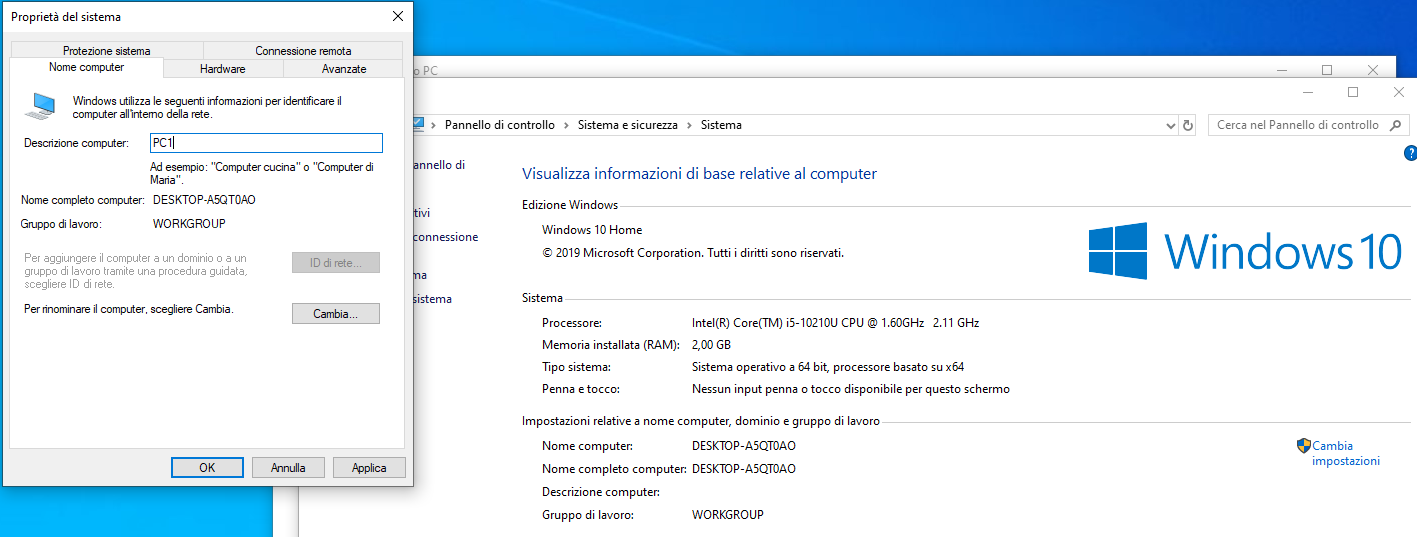
Task: Click the Visualizza informazioni di base heading
Action: (x=699, y=174)
